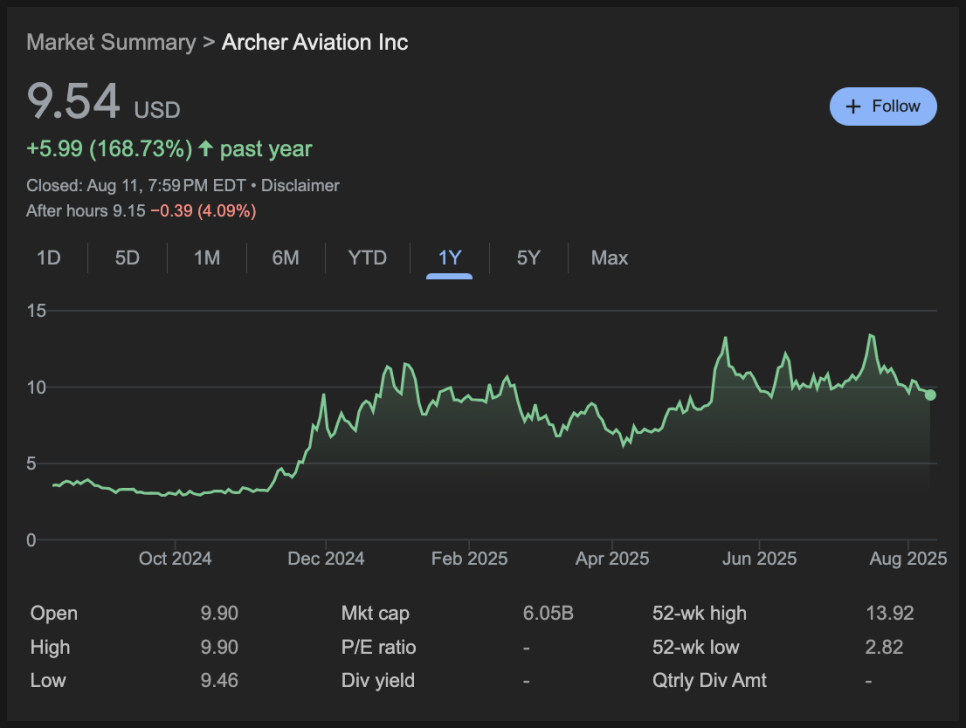Click the Apr 2025 axis label

(x=612, y=559)
